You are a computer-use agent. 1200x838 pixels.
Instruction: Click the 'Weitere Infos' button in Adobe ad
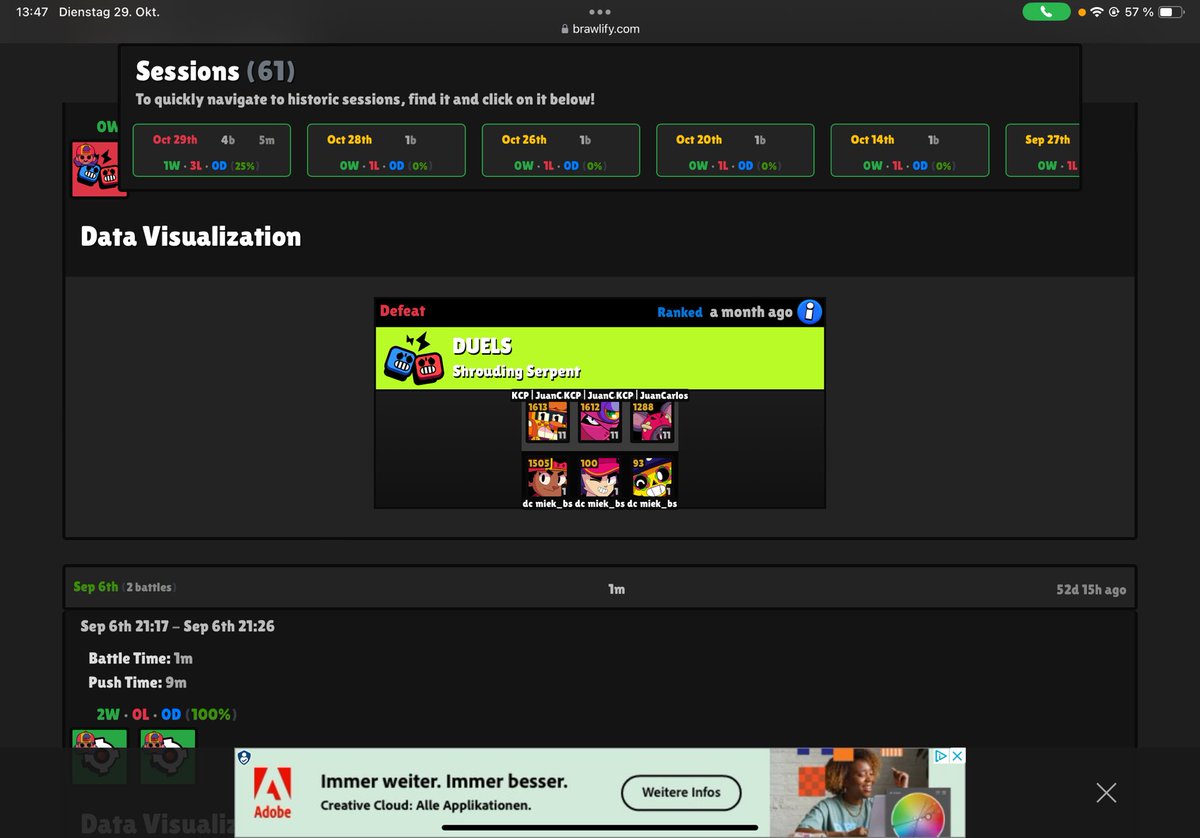pos(681,792)
